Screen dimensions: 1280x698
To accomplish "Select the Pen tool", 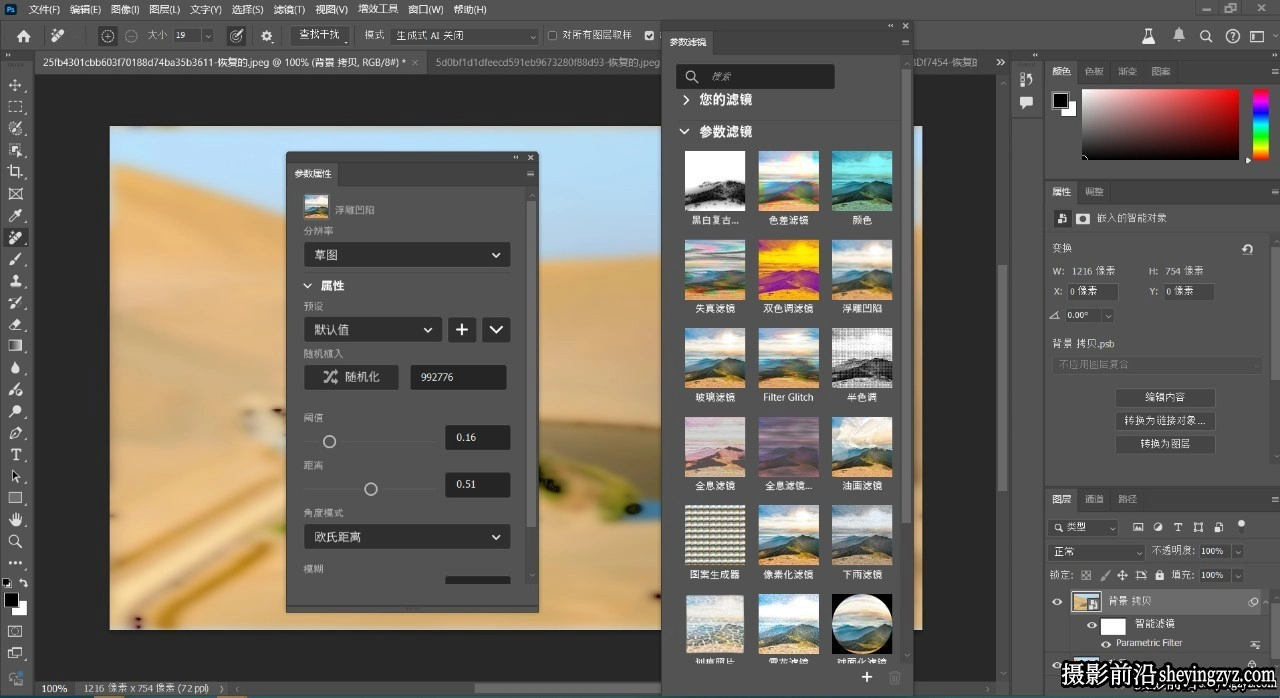I will pyautogui.click(x=15, y=433).
